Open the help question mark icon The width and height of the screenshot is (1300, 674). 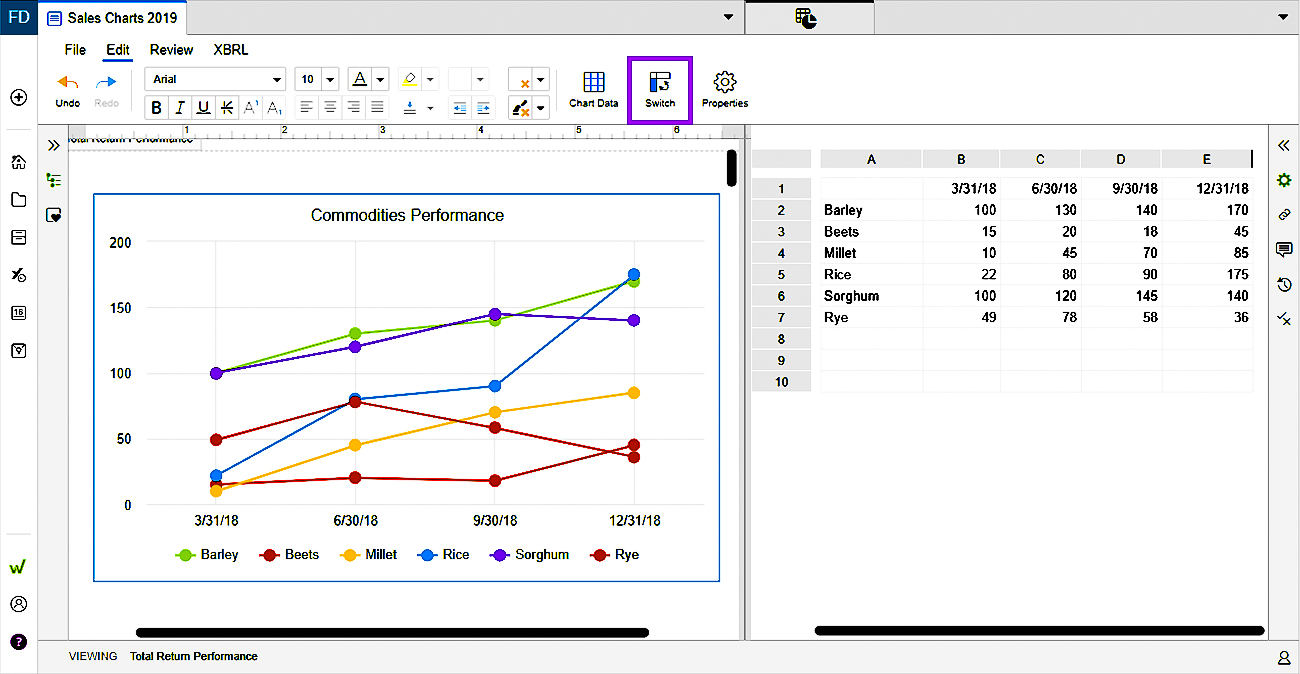coord(18,642)
